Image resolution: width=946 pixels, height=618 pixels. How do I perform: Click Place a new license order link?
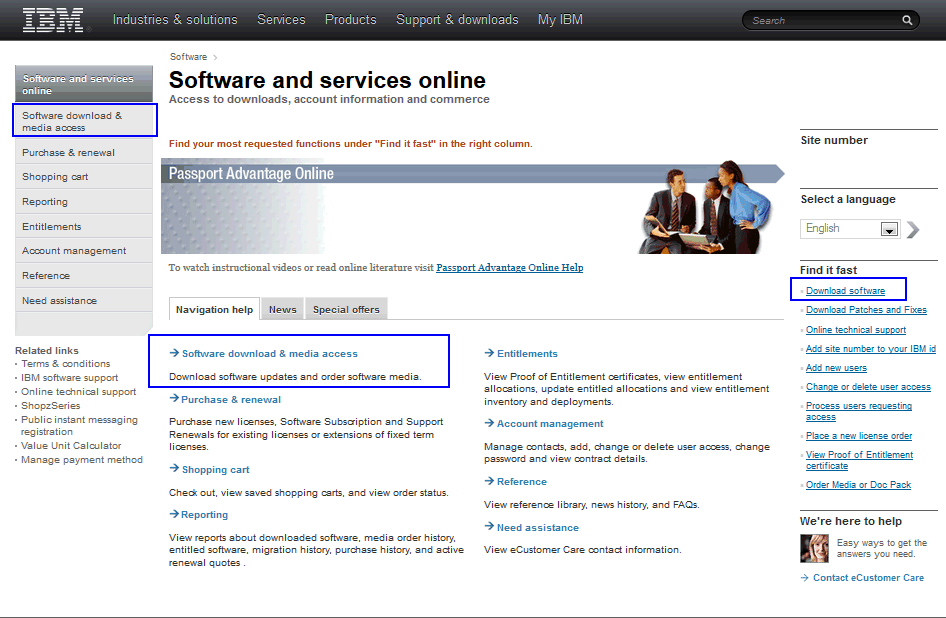tap(859, 436)
